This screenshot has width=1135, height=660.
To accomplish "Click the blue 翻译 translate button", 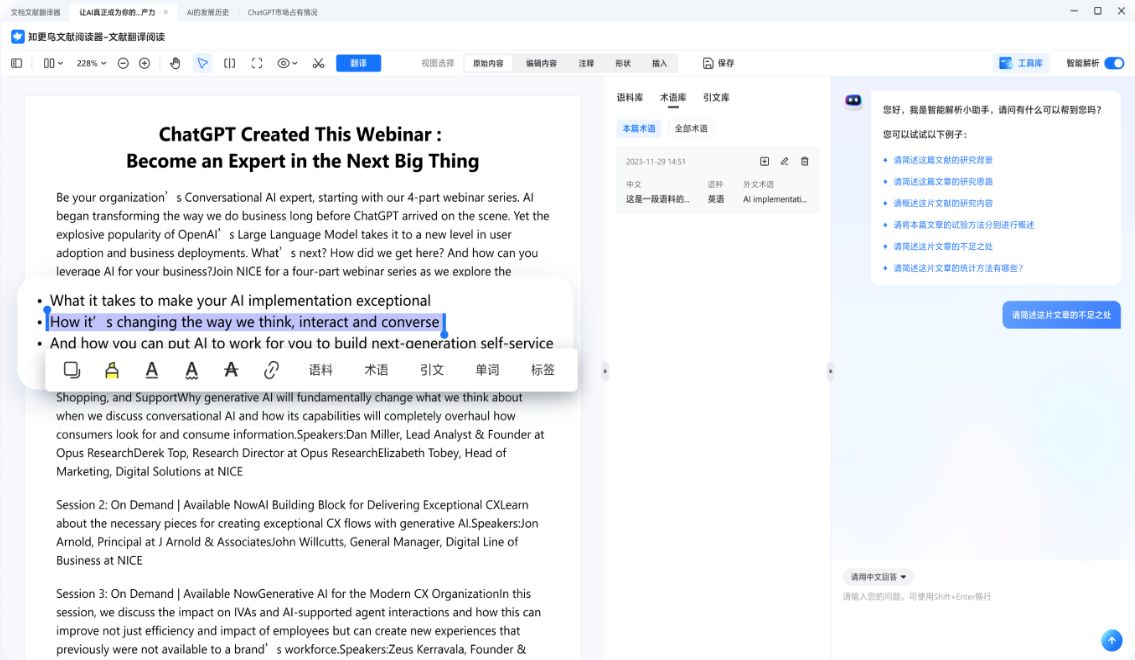I will tap(358, 64).
